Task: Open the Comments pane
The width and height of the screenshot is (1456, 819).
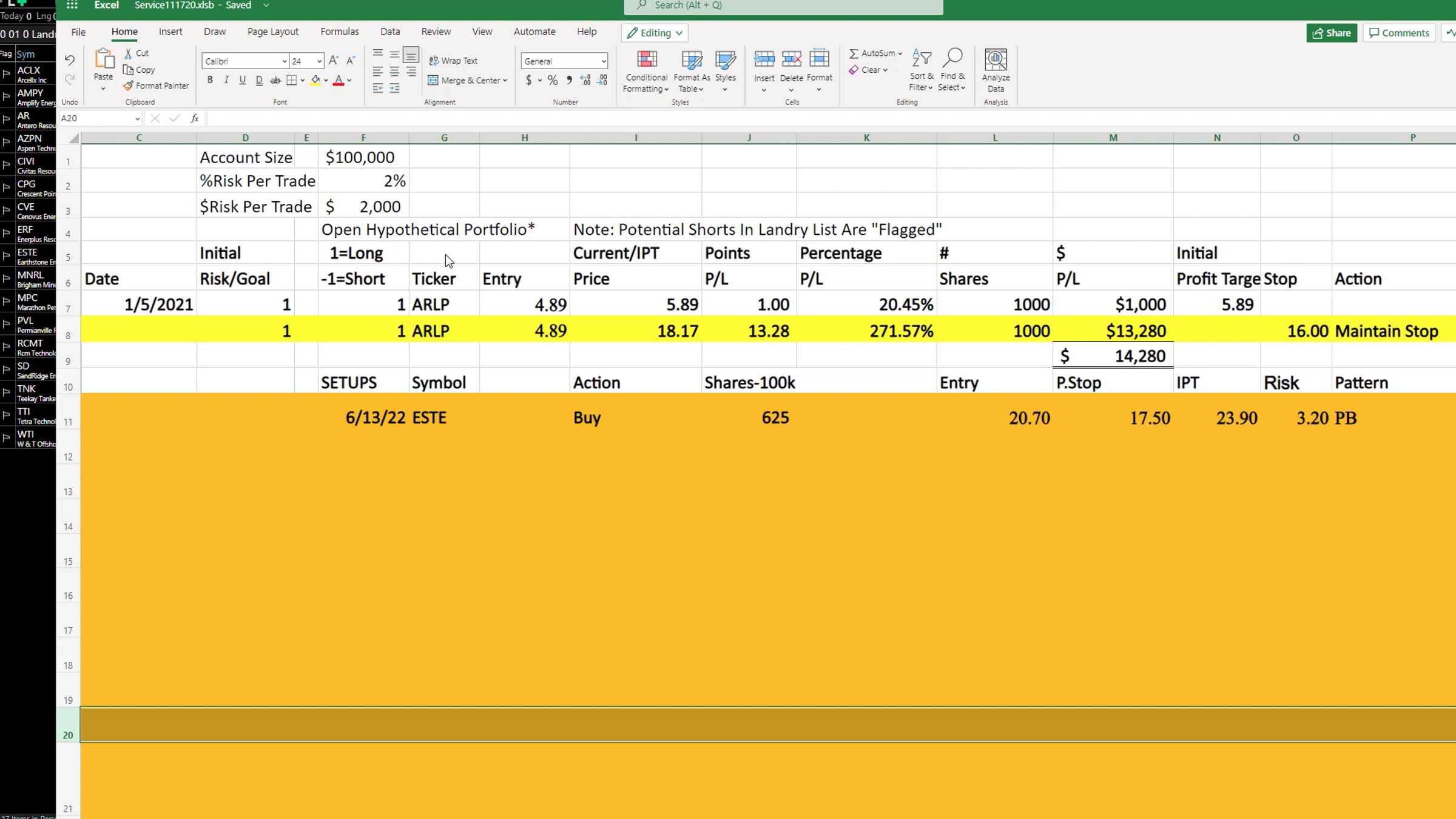Action: (x=1399, y=33)
